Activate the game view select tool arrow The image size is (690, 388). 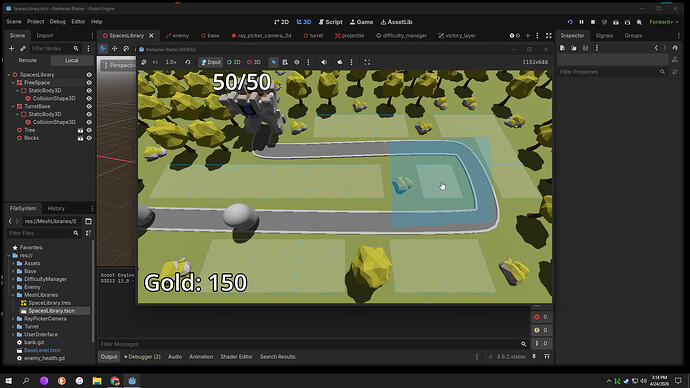coord(273,62)
